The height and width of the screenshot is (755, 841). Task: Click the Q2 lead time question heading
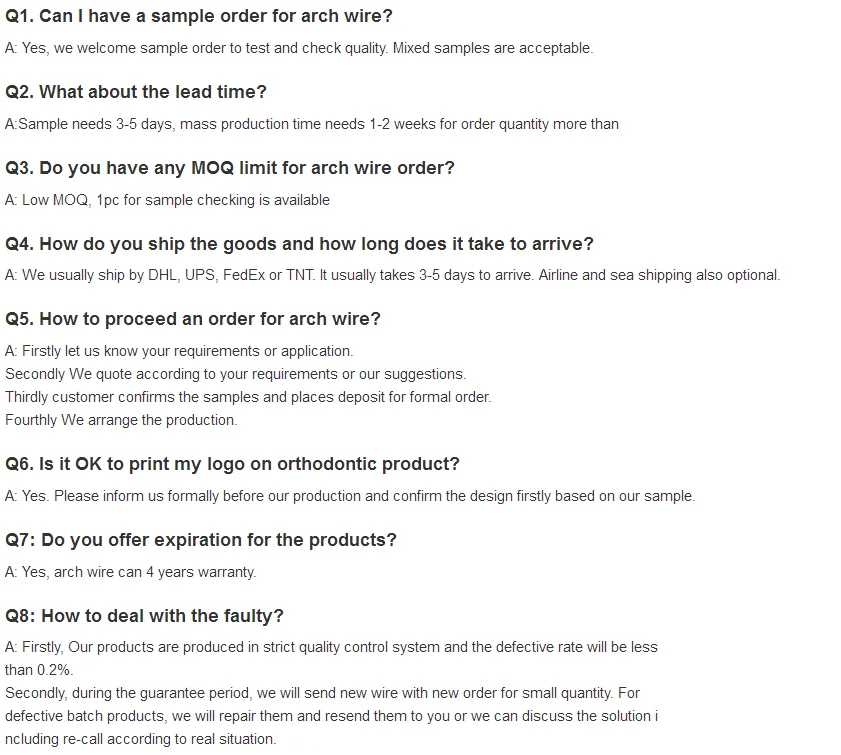pyautogui.click(x=136, y=92)
